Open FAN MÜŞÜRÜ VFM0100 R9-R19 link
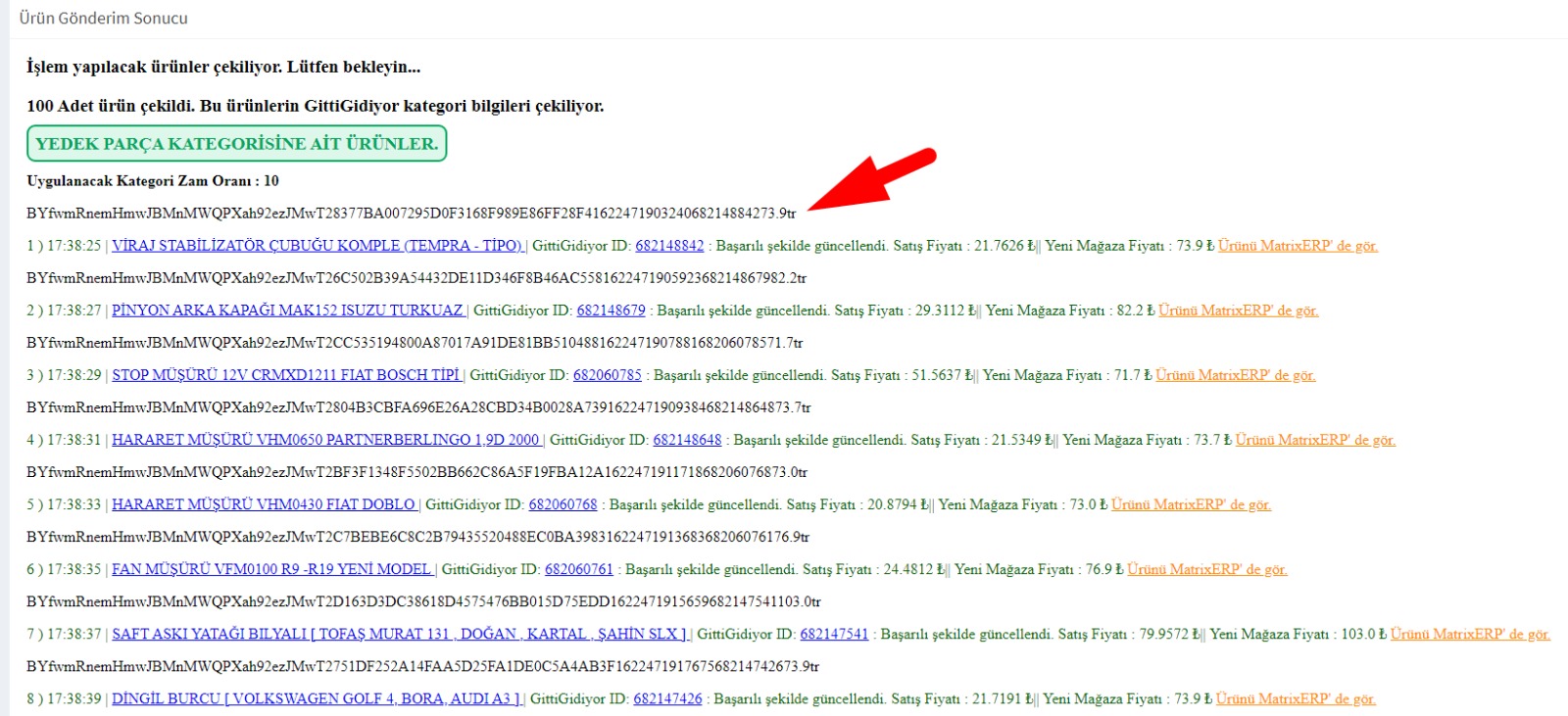Image resolution: width=1568 pixels, height=716 pixels. click(x=271, y=569)
